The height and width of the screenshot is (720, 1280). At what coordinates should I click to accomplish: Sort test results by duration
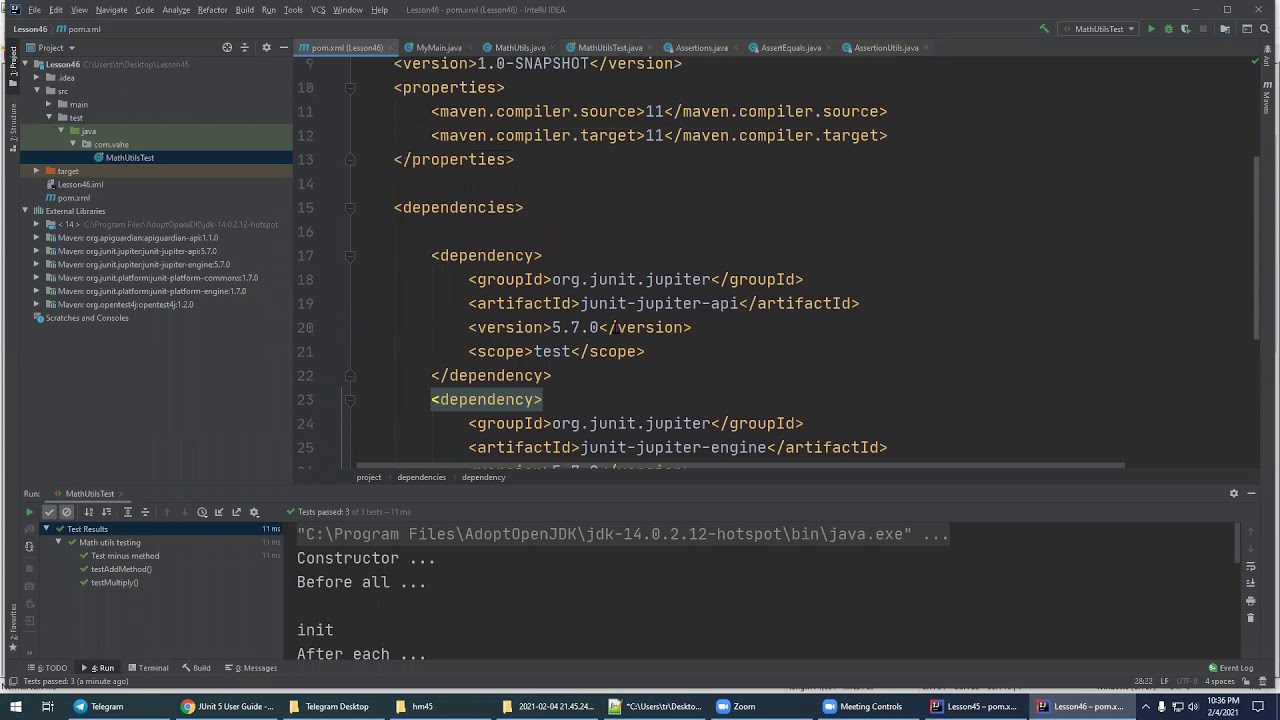click(105, 512)
